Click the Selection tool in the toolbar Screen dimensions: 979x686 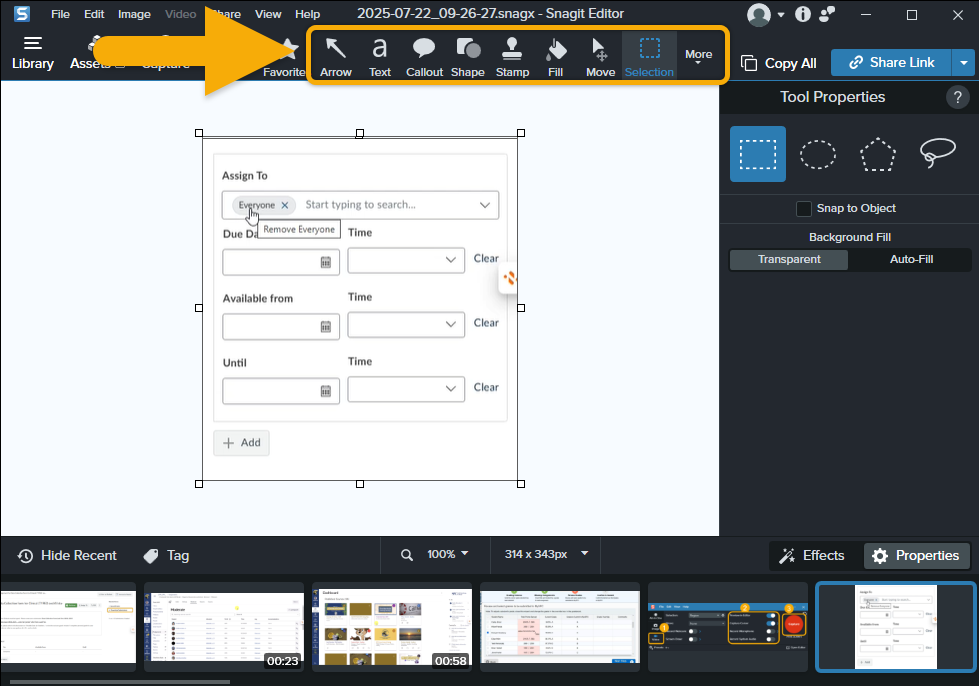pyautogui.click(x=649, y=57)
